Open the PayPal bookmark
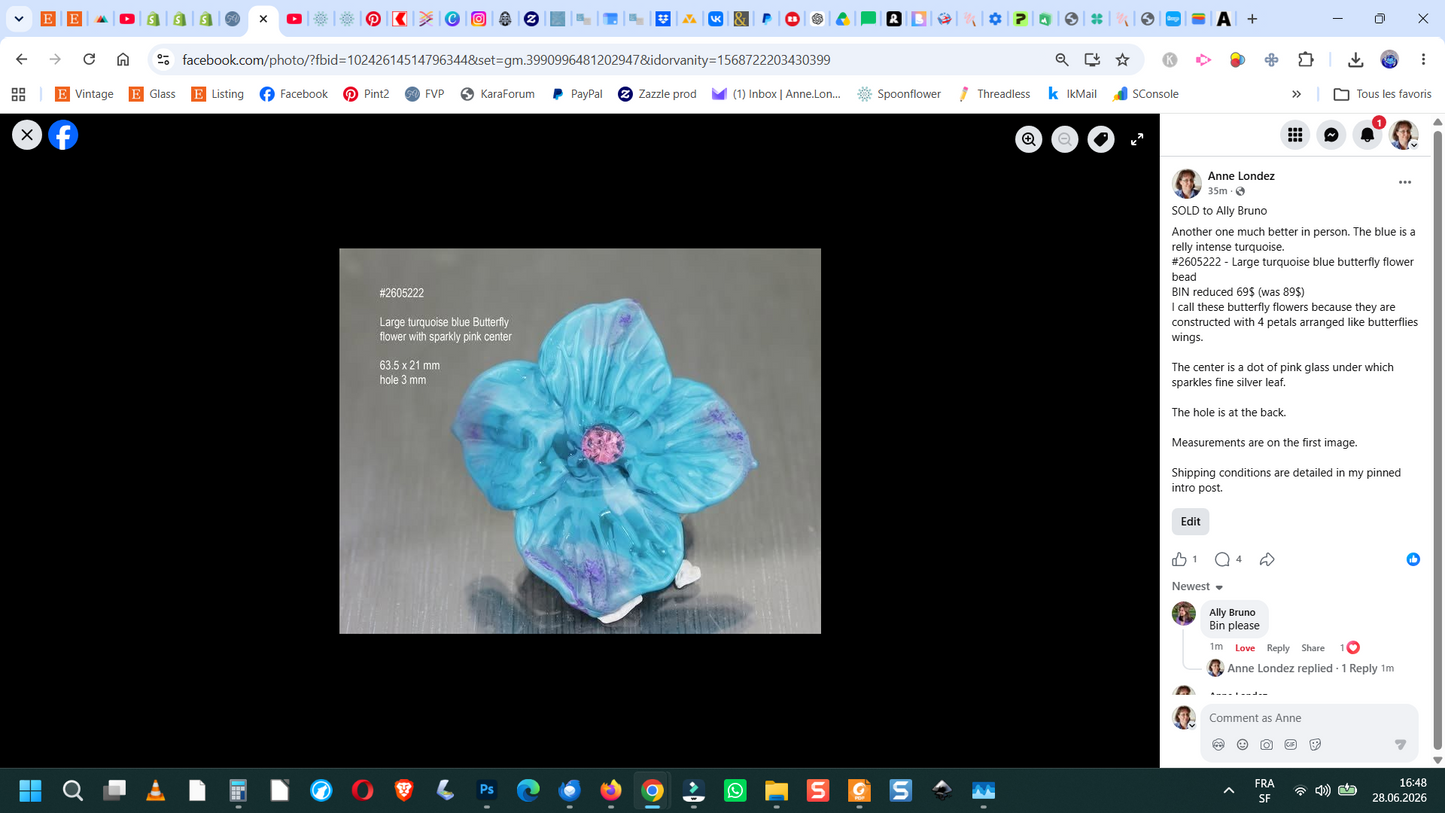The height and width of the screenshot is (813, 1445). pos(577,94)
